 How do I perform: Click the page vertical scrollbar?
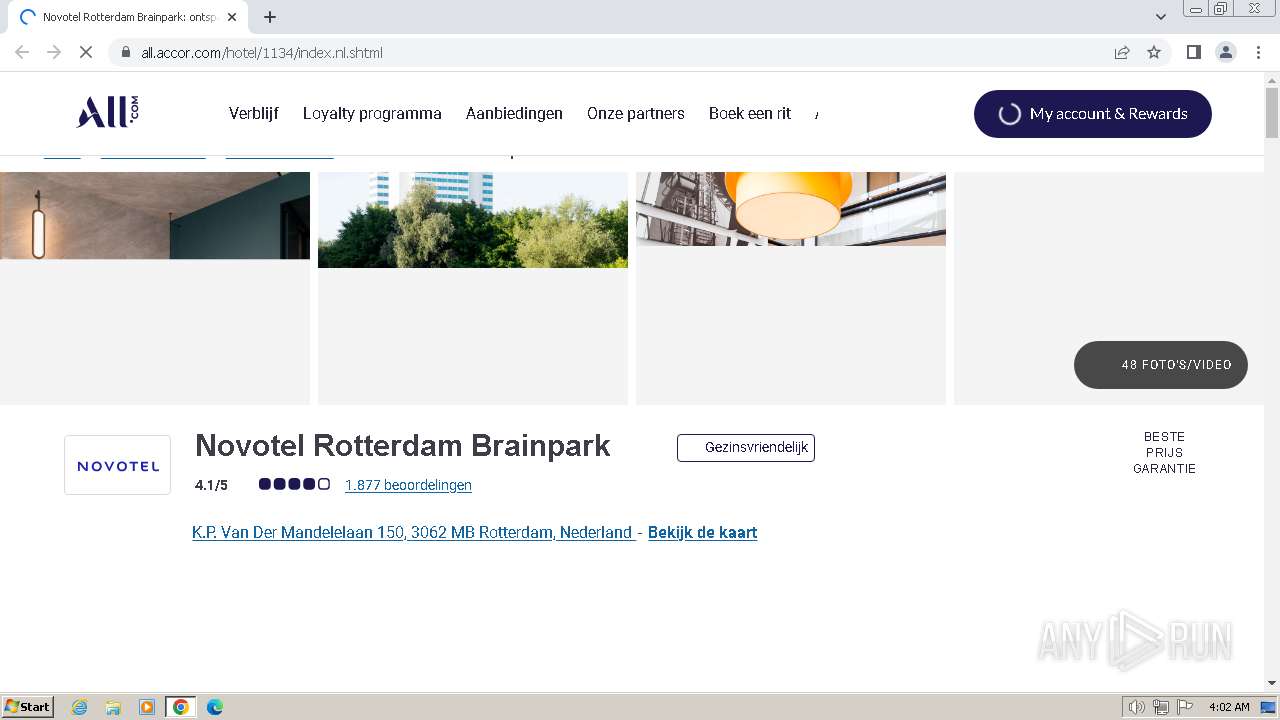coord(1272,114)
